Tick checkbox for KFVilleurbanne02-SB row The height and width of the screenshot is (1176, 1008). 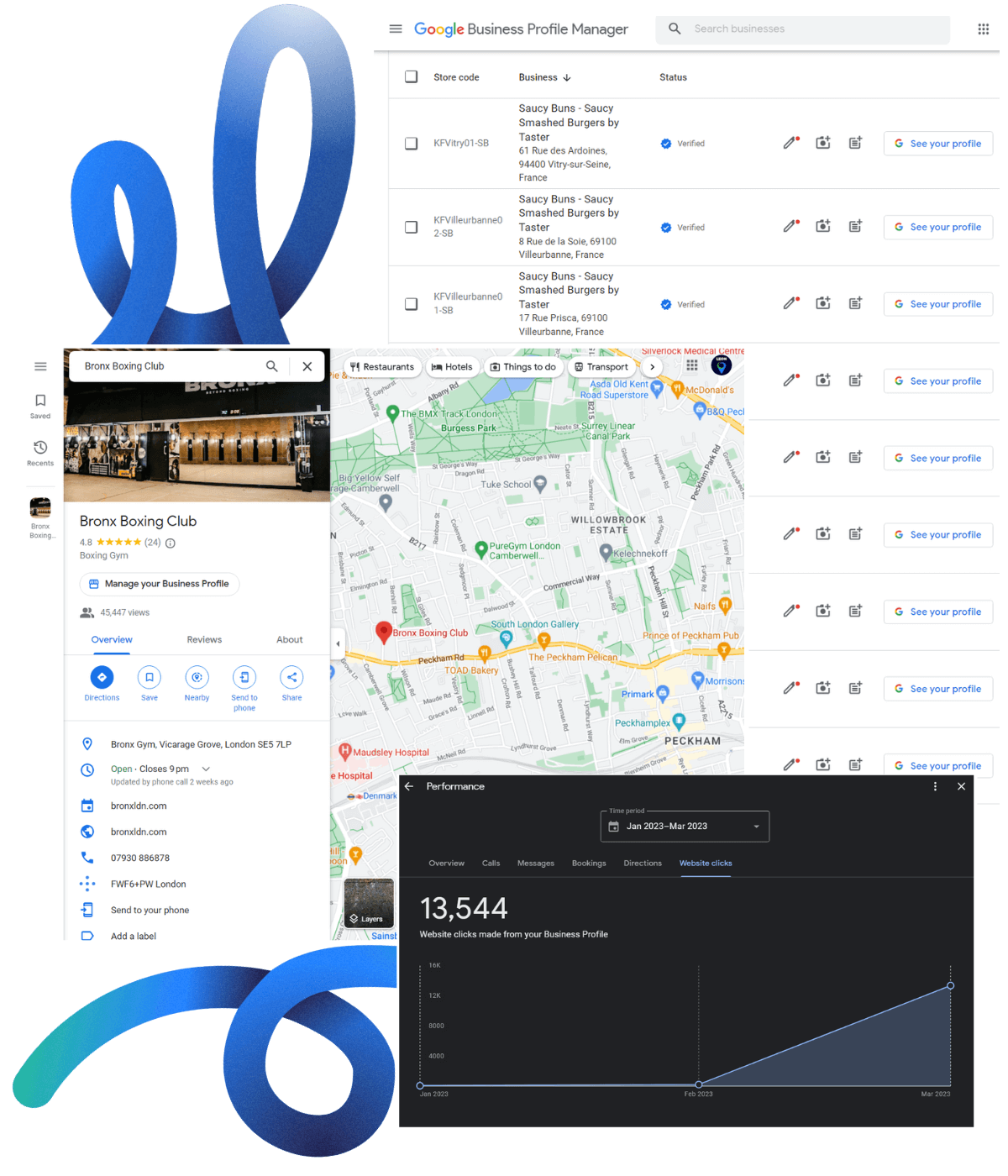pyautogui.click(x=412, y=227)
